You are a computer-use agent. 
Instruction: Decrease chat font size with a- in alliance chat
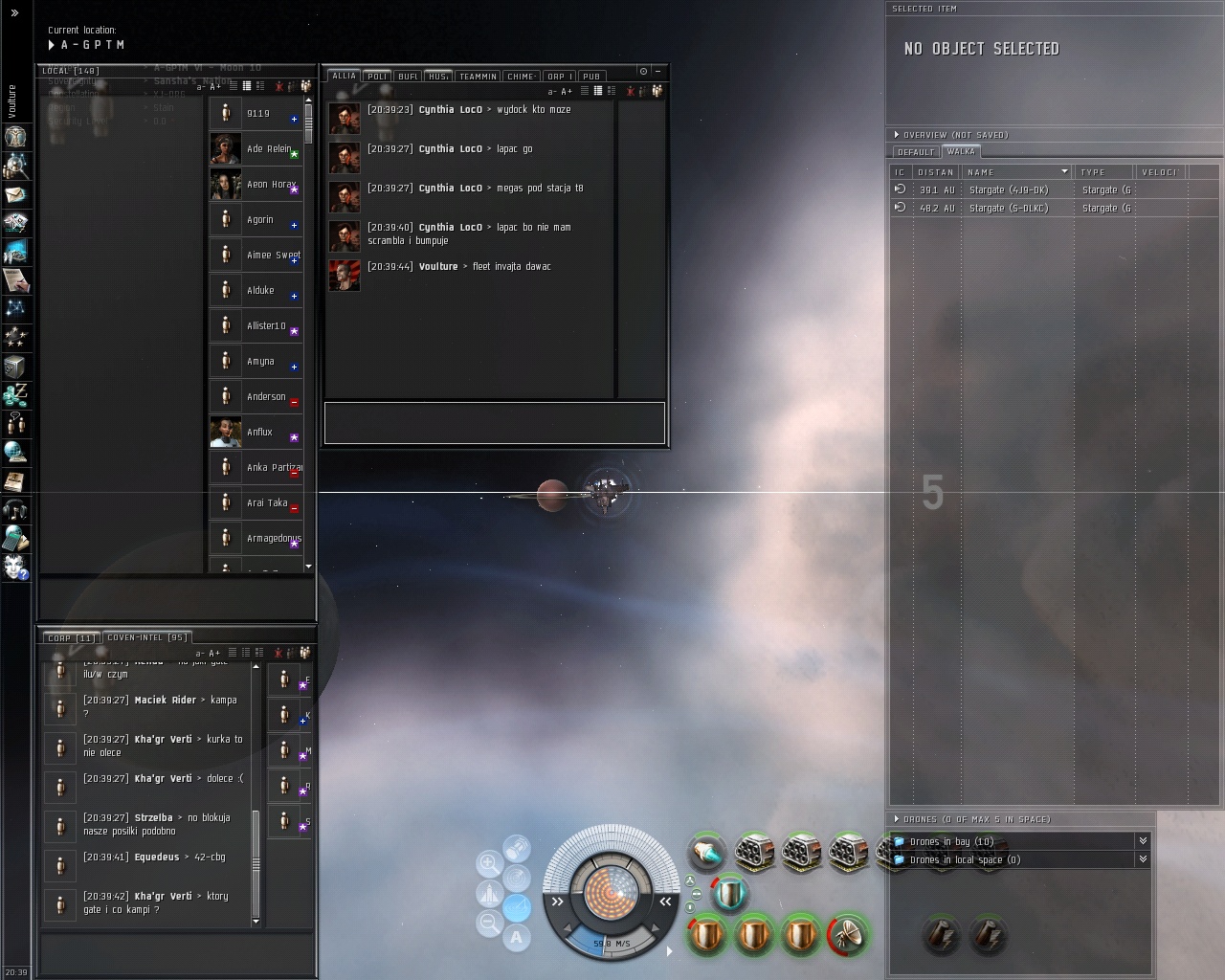552,92
